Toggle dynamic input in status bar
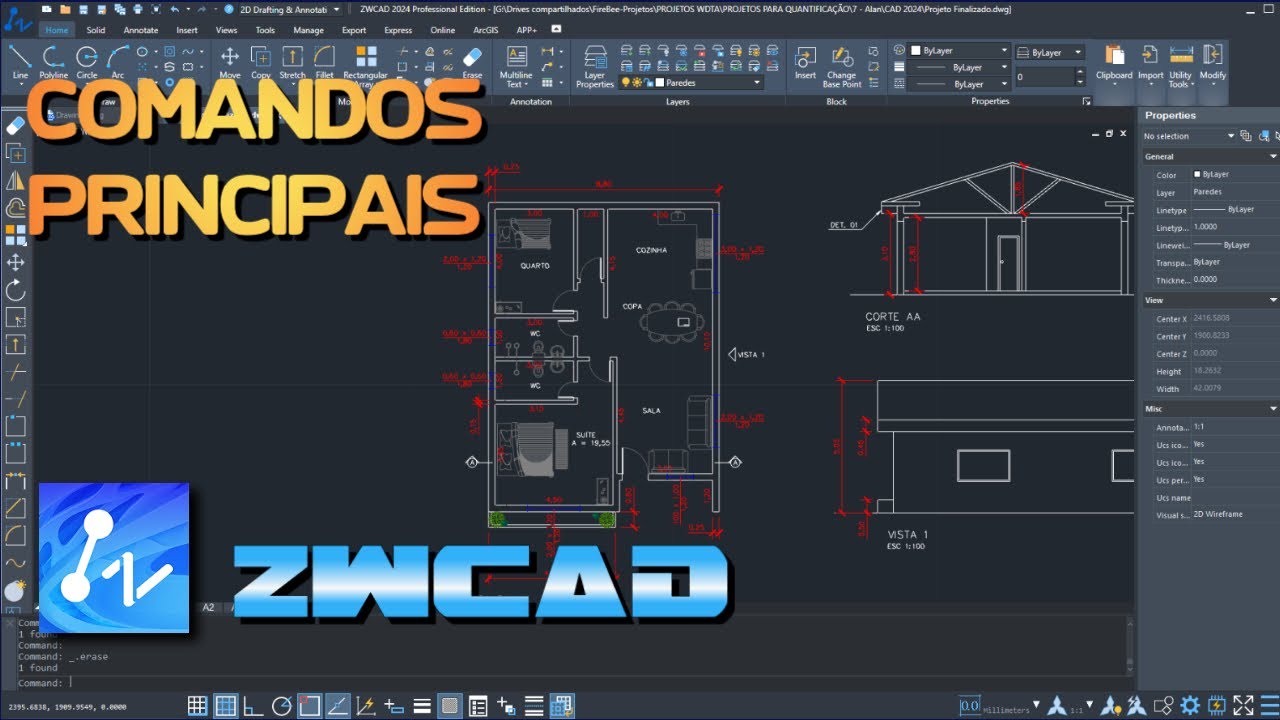 tap(394, 705)
